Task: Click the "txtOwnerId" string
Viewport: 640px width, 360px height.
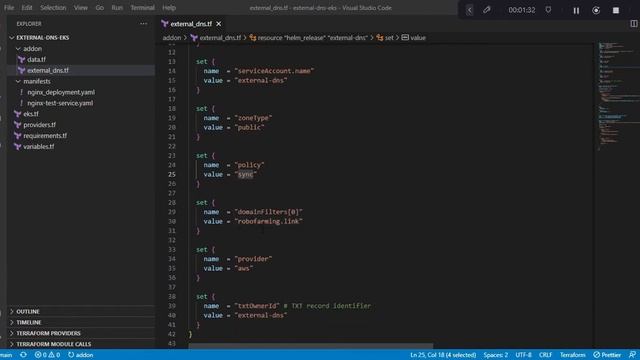Action: [257, 306]
